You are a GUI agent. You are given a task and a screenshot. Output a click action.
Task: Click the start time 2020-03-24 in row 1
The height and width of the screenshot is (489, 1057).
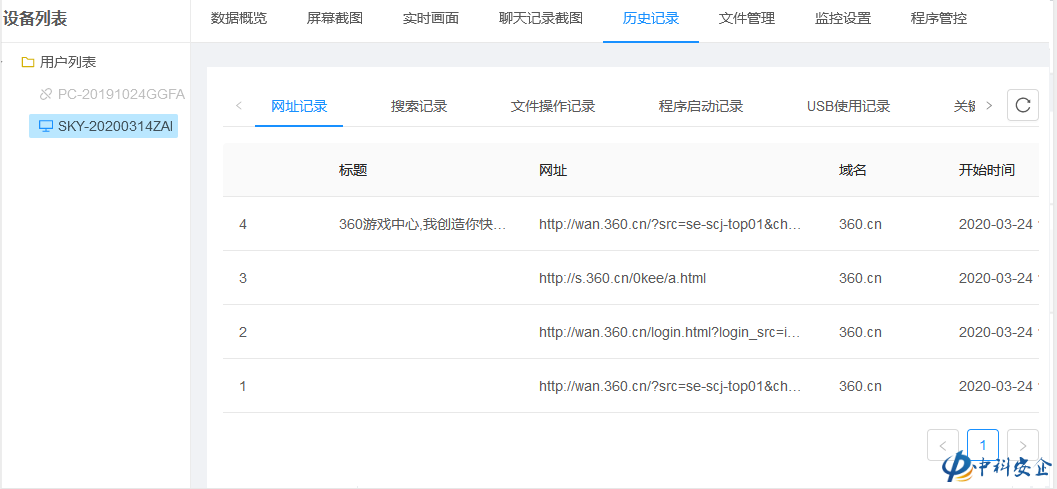pos(996,386)
